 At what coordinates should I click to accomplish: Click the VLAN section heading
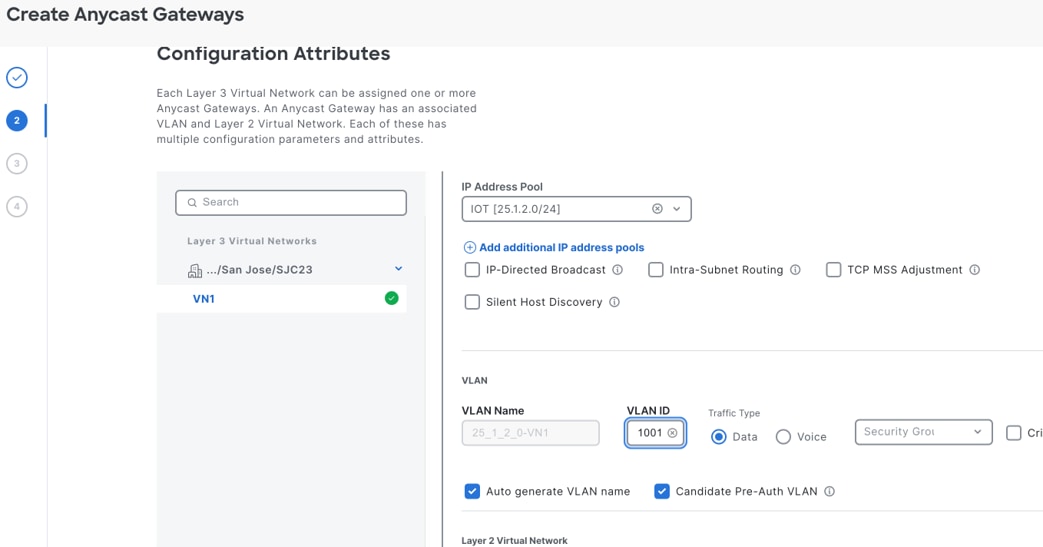point(474,381)
